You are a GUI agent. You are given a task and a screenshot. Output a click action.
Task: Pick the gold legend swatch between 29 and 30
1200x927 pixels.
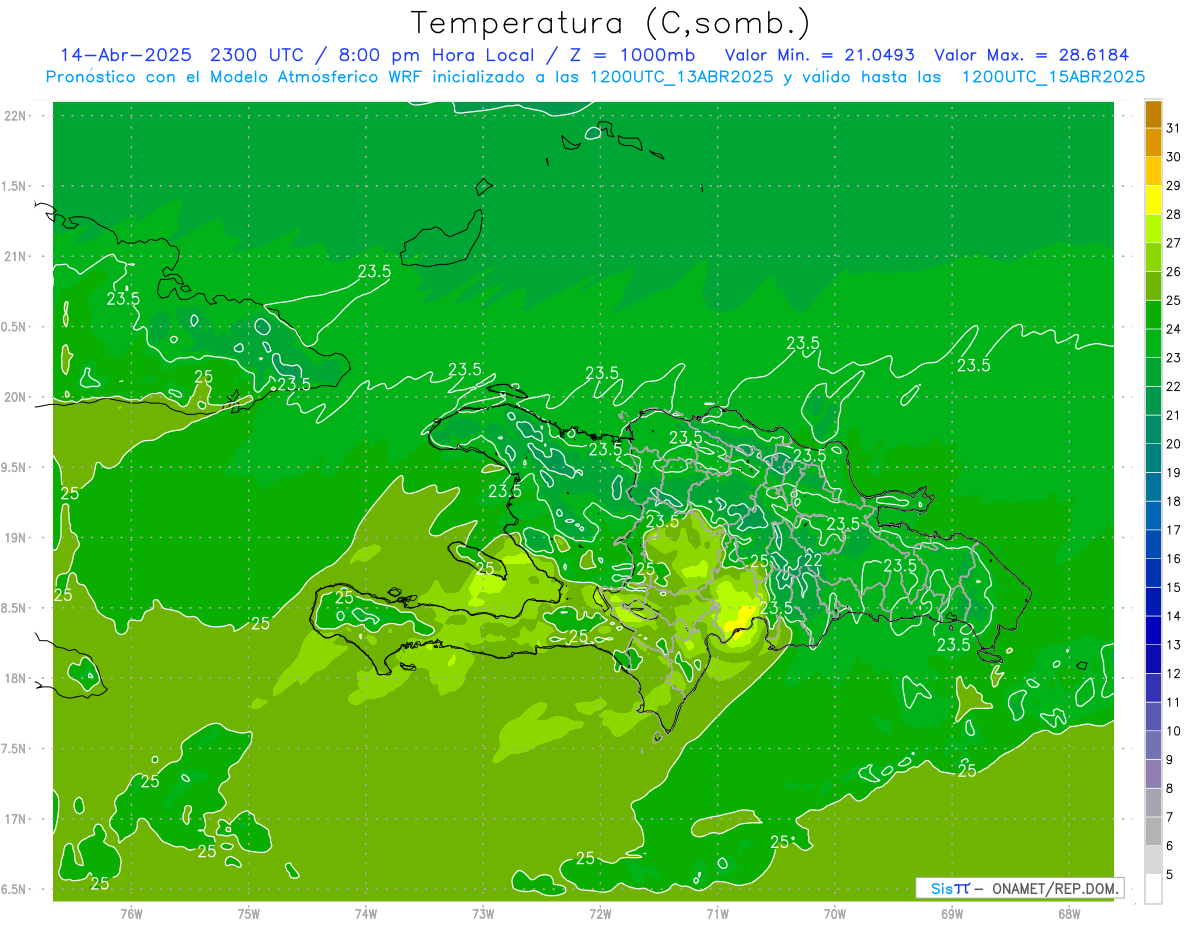pos(1153,171)
